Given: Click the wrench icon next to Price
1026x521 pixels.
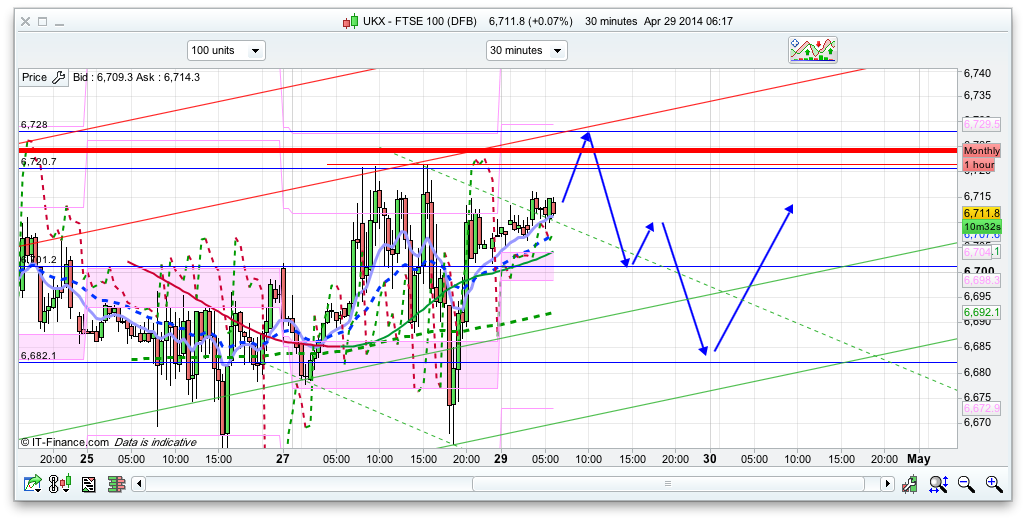Looking at the screenshot, I should pos(58,77).
